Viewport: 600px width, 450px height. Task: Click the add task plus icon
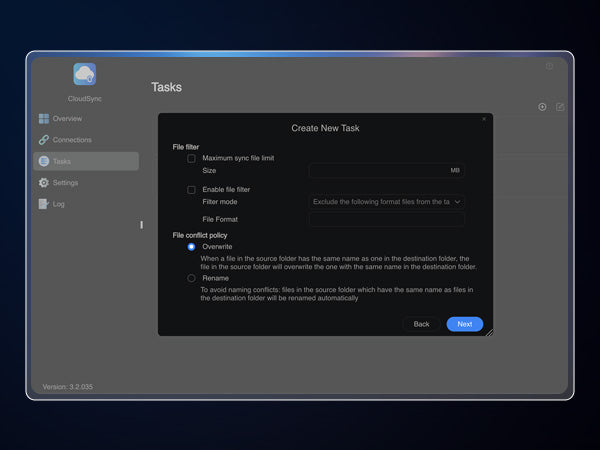pos(542,107)
